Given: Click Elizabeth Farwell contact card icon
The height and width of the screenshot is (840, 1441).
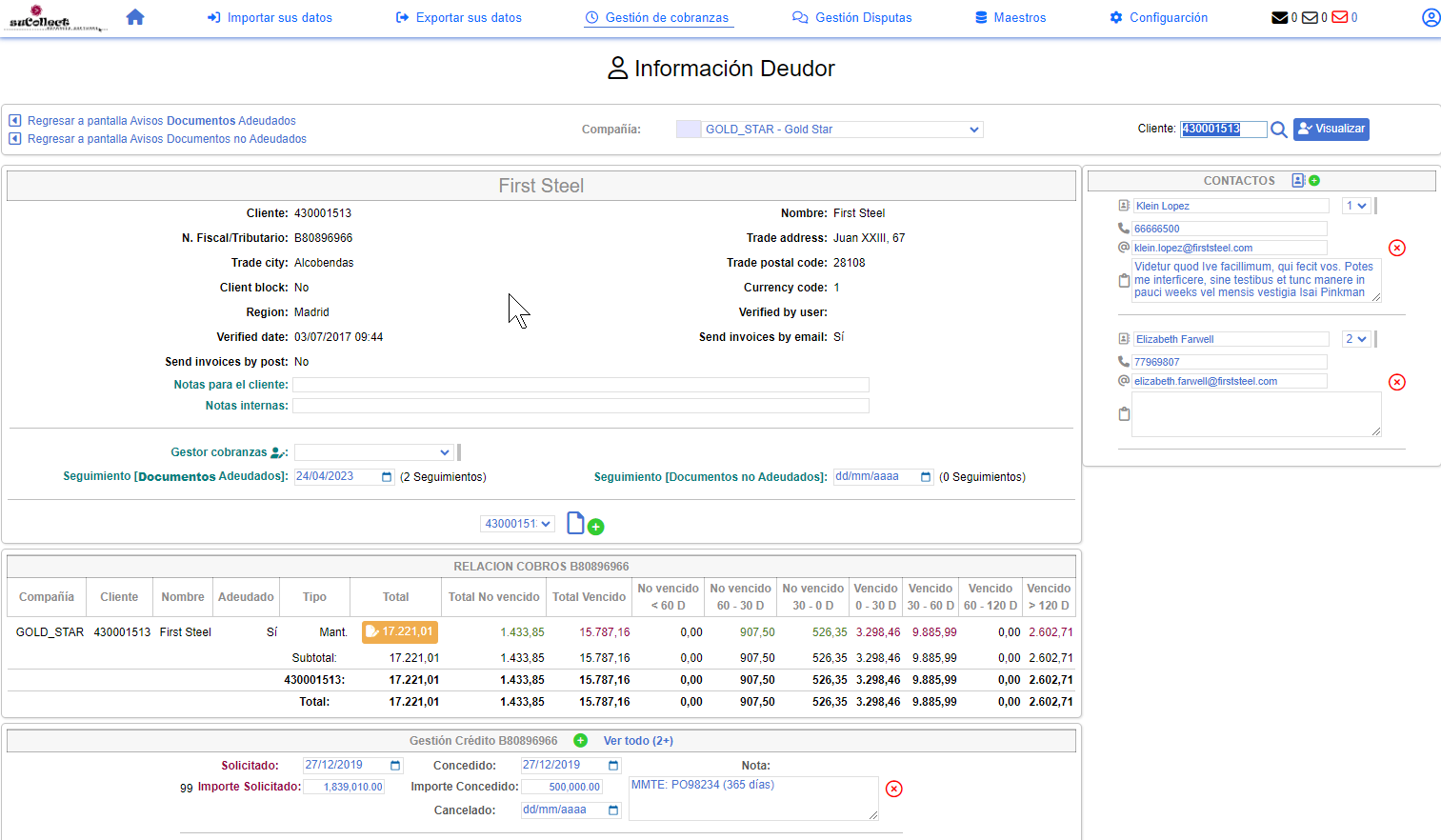Looking at the screenshot, I should coord(1124,339).
